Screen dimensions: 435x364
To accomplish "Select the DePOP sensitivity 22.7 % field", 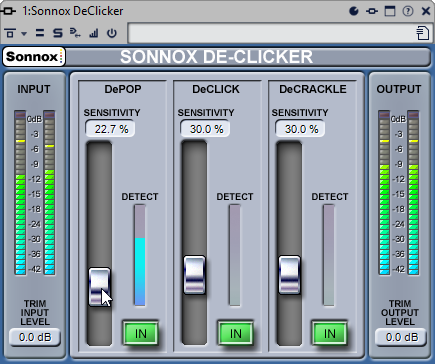I will [x=110, y=129].
